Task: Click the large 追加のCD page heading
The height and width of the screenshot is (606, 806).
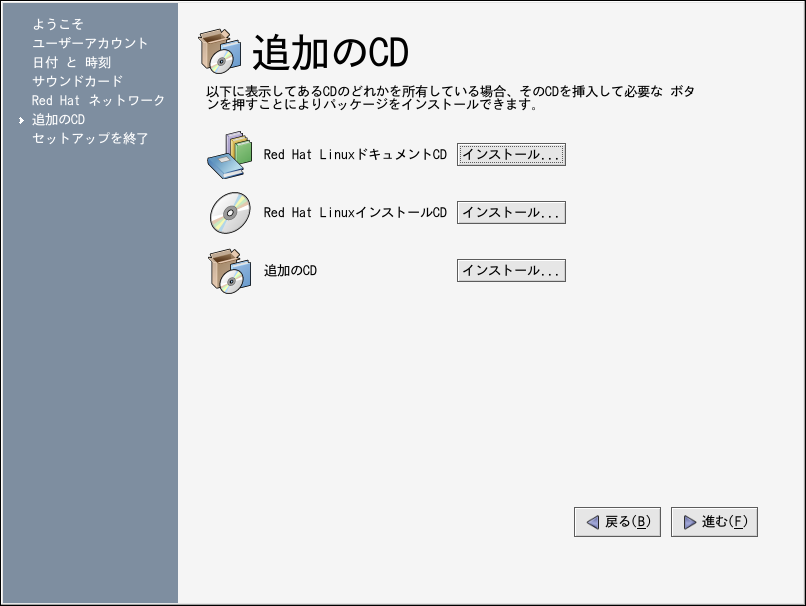Action: click(x=330, y=52)
